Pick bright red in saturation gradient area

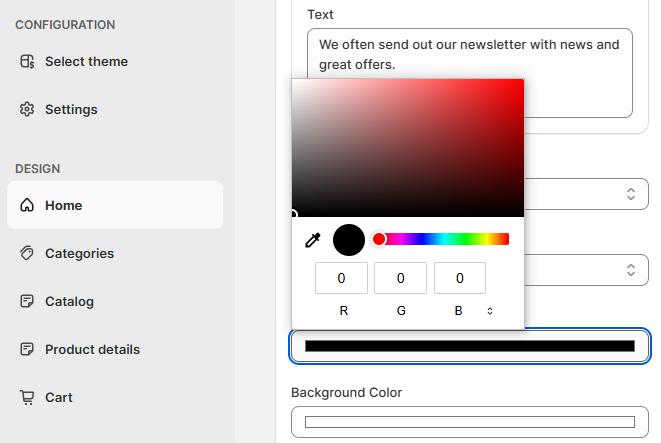(x=522, y=81)
